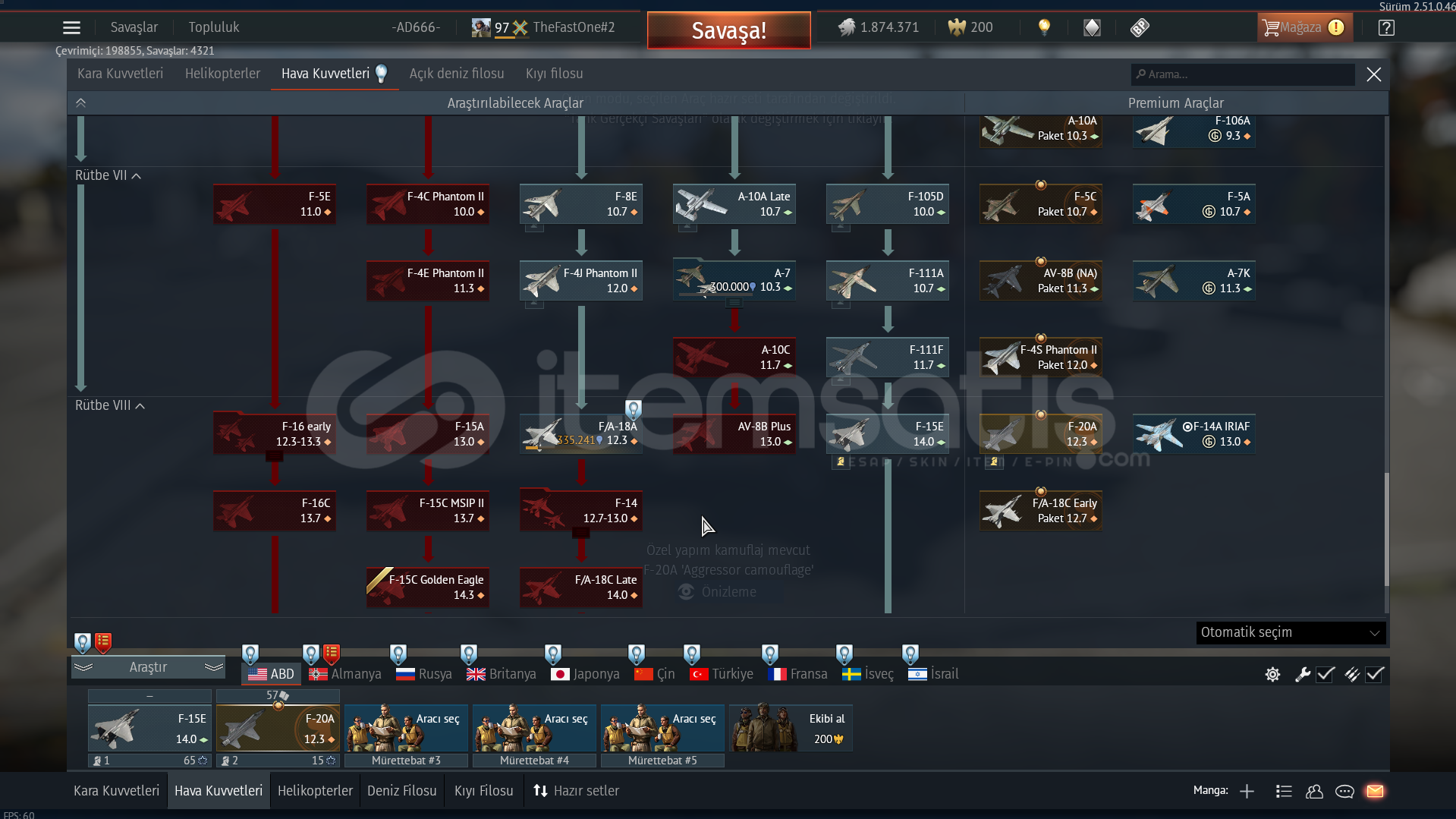The height and width of the screenshot is (819, 1456).
Task: Open the mail envelope icon
Action: [x=1375, y=791]
